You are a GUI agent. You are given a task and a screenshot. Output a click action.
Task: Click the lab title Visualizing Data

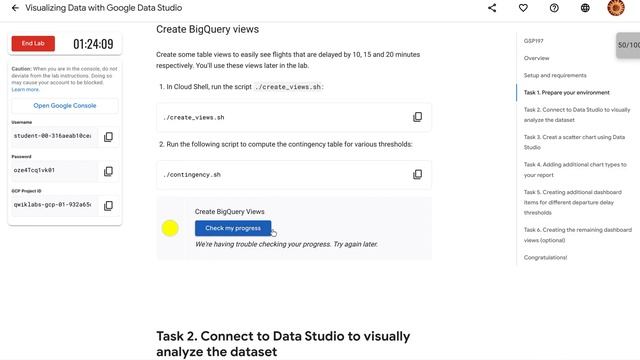coord(104,8)
